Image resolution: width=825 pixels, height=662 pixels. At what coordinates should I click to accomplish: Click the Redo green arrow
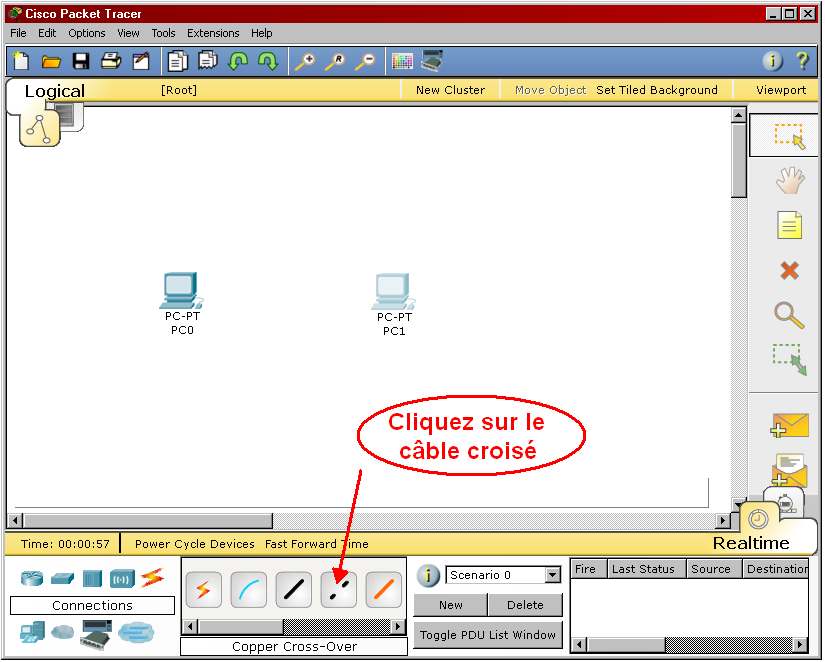(x=268, y=61)
